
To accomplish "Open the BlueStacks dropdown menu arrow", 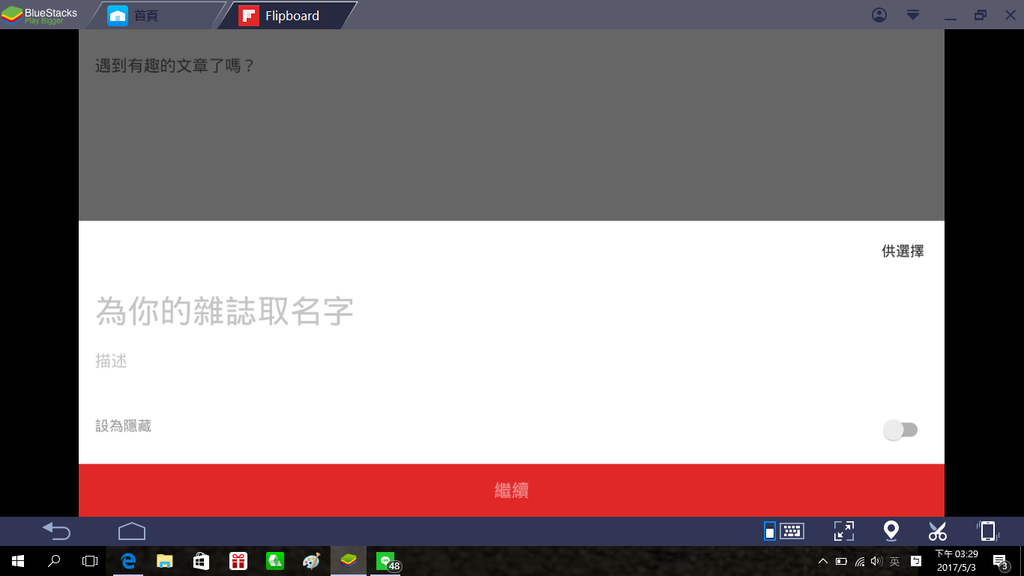I will 913,15.
